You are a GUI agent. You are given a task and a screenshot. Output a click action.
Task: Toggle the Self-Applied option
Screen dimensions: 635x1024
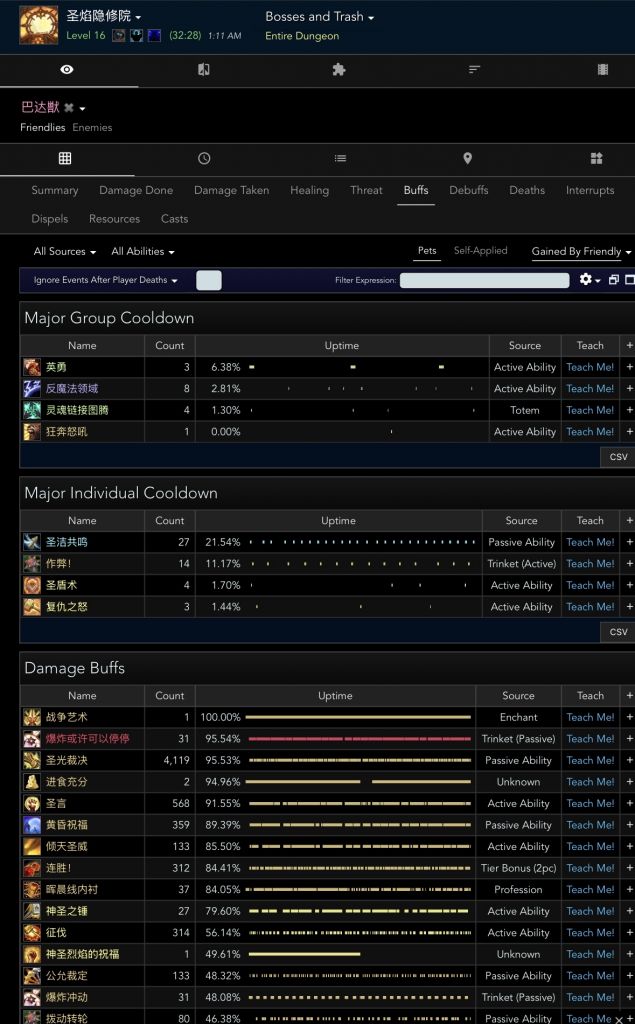(480, 251)
